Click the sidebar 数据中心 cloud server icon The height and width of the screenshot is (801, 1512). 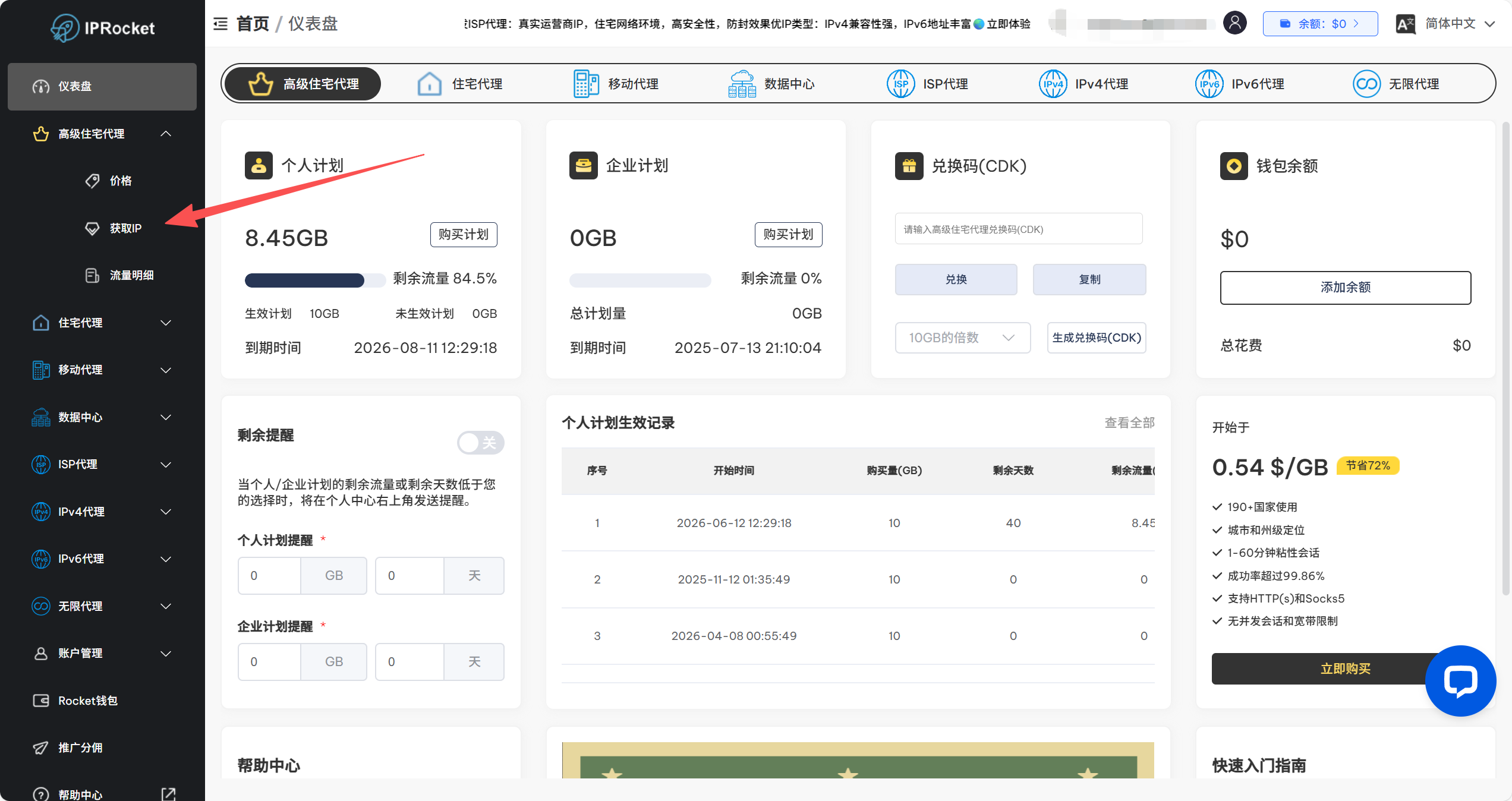point(40,417)
